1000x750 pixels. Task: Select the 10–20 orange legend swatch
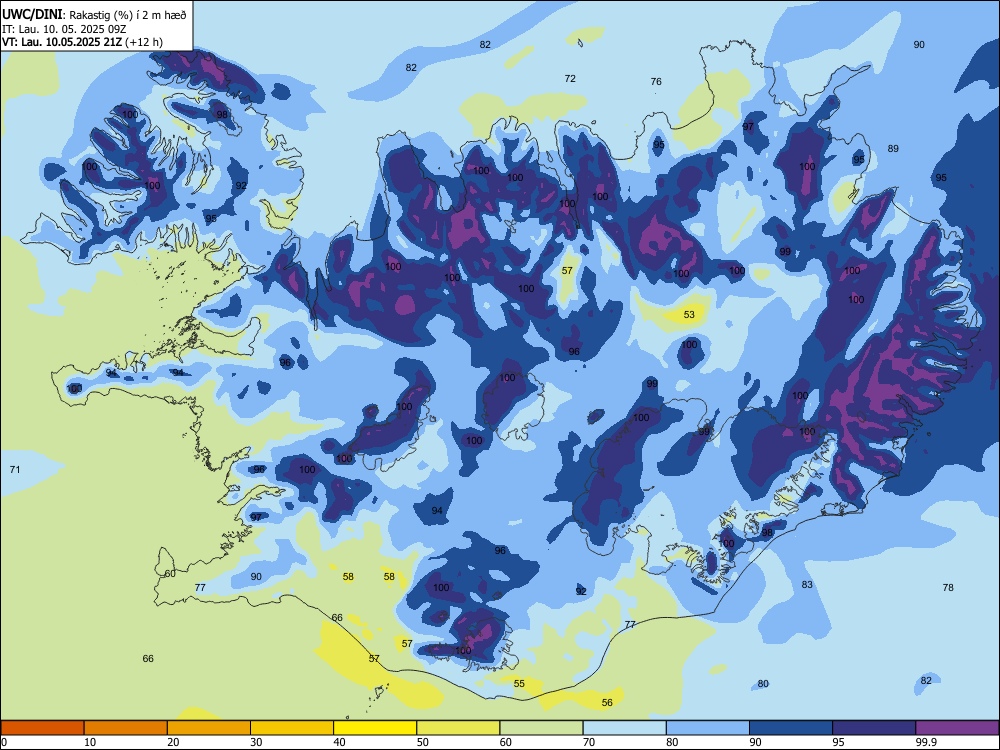click(x=126, y=728)
